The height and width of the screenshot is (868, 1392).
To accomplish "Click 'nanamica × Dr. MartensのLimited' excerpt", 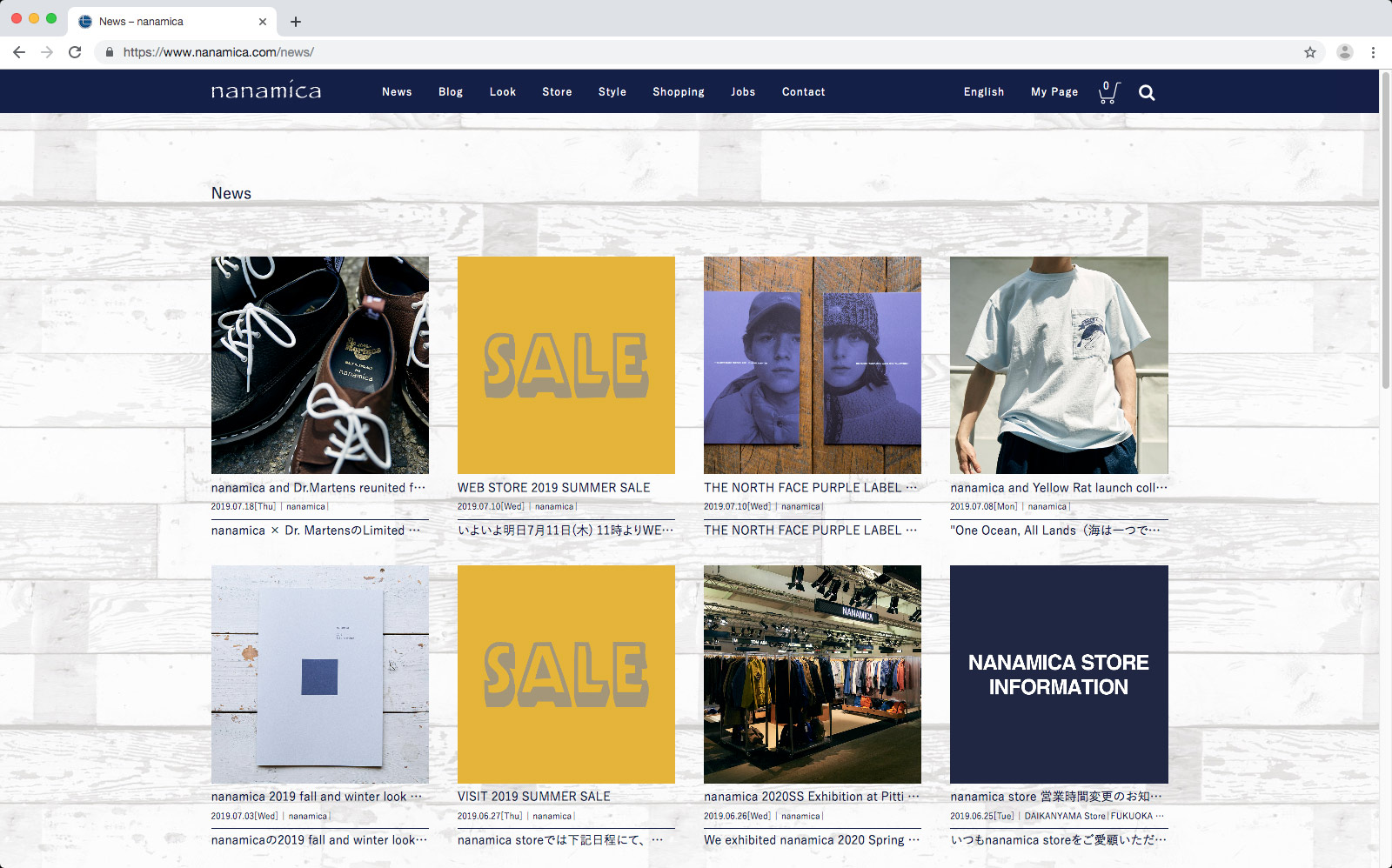I will (316, 531).
